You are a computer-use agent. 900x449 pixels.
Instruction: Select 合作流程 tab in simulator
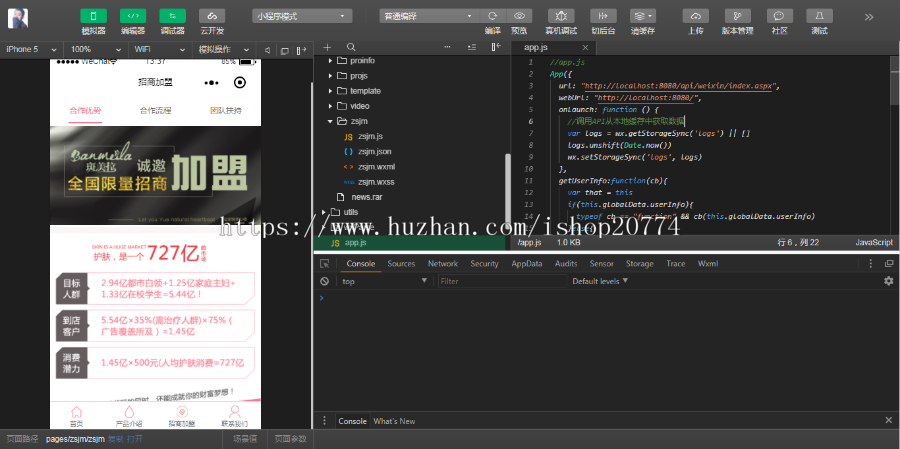[155, 110]
